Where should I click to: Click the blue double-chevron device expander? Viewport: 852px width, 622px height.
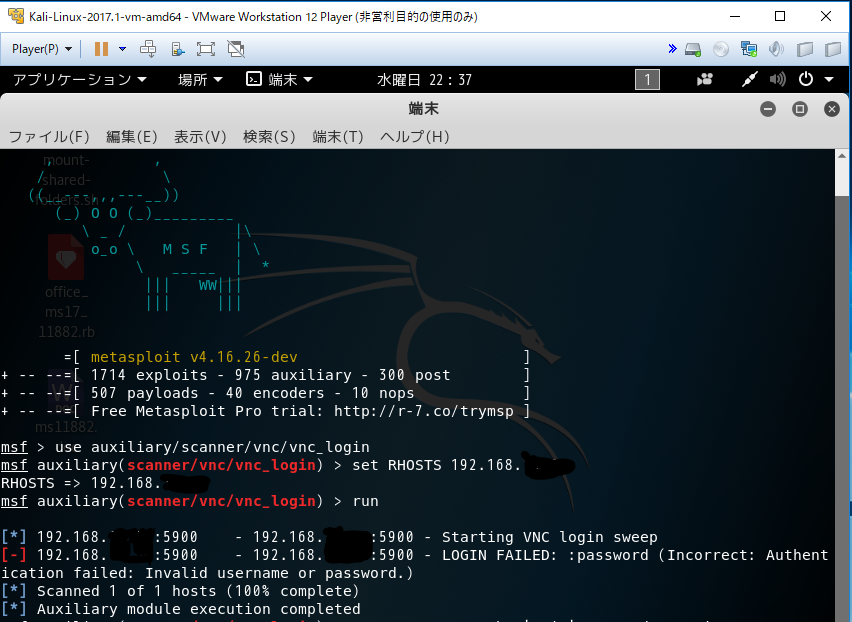(672, 49)
